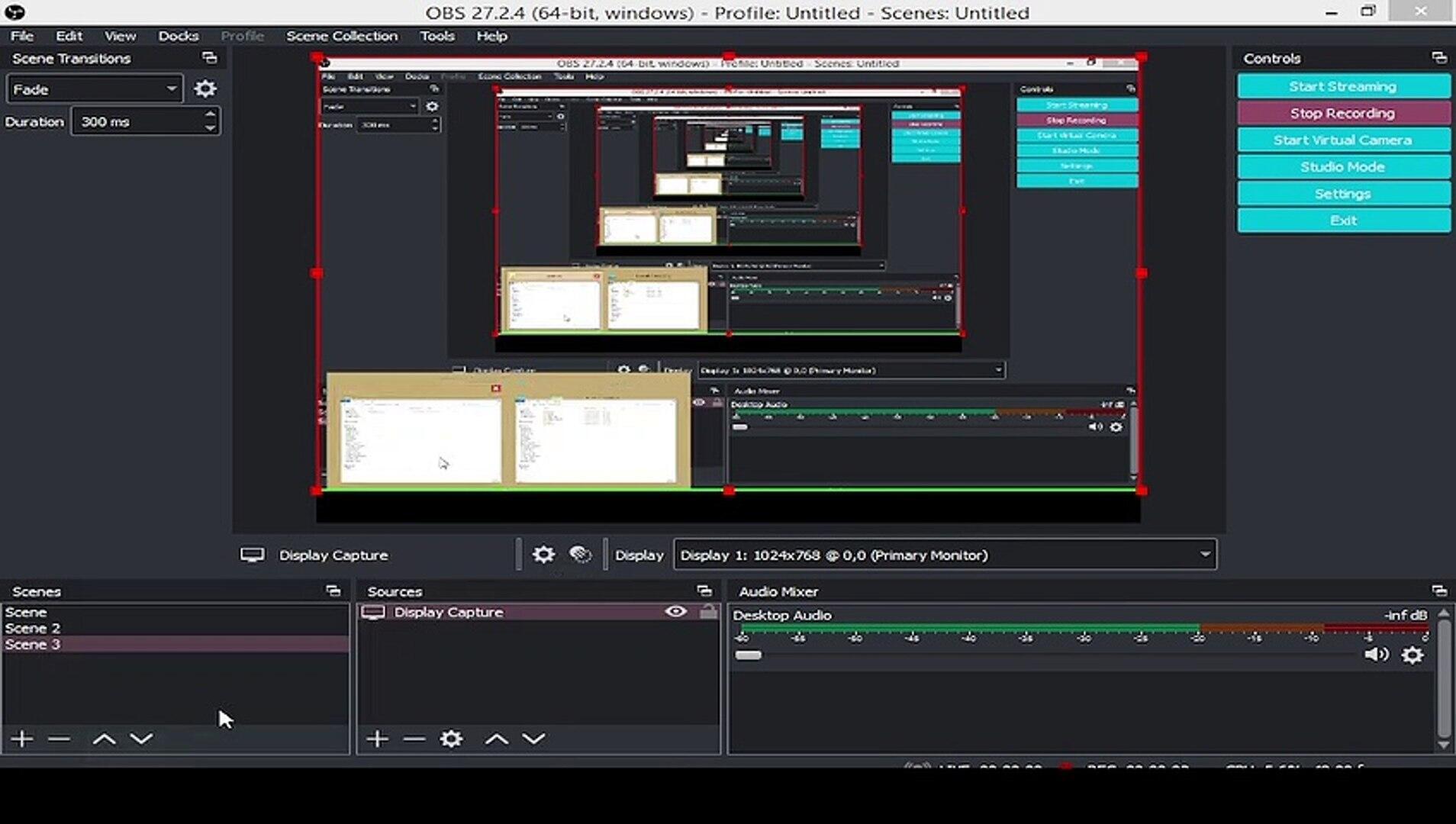Pop out the Controls dock
The height and width of the screenshot is (824, 1456).
point(1438,59)
